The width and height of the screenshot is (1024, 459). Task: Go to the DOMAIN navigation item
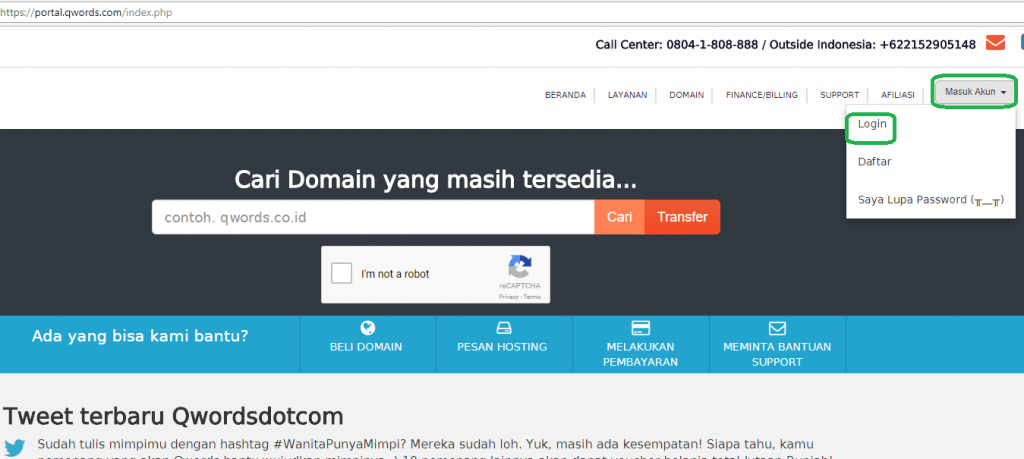686,95
